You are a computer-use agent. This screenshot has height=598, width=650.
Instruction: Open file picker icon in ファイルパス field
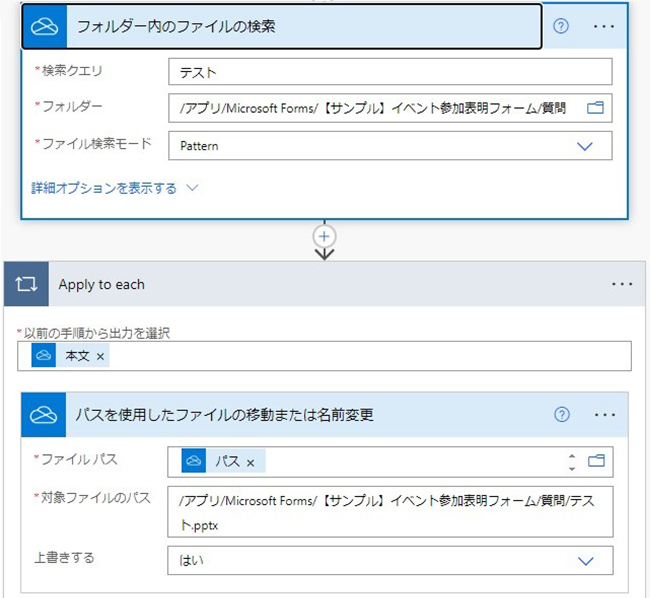[596, 461]
